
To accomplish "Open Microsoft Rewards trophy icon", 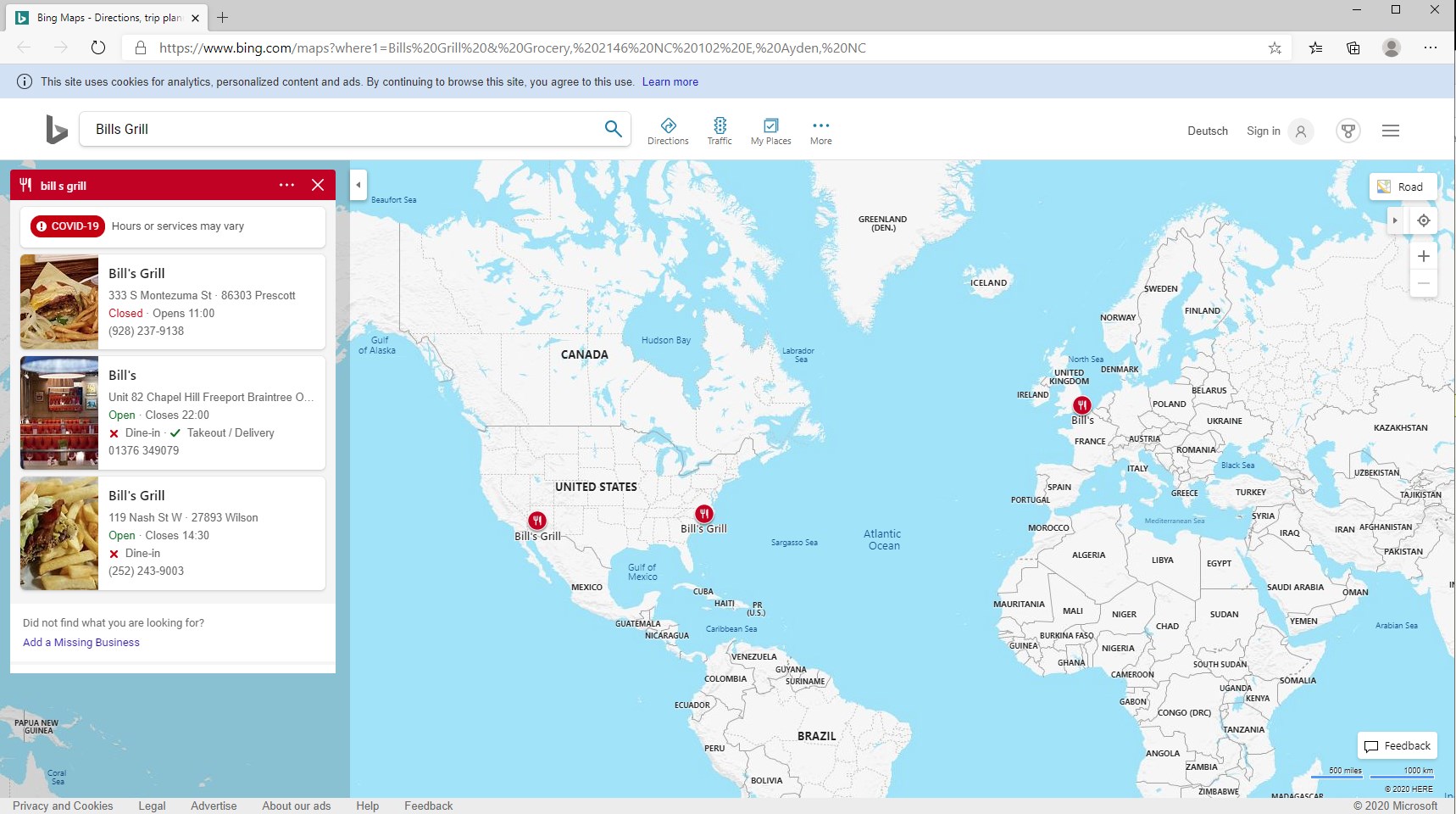I will pos(1348,131).
